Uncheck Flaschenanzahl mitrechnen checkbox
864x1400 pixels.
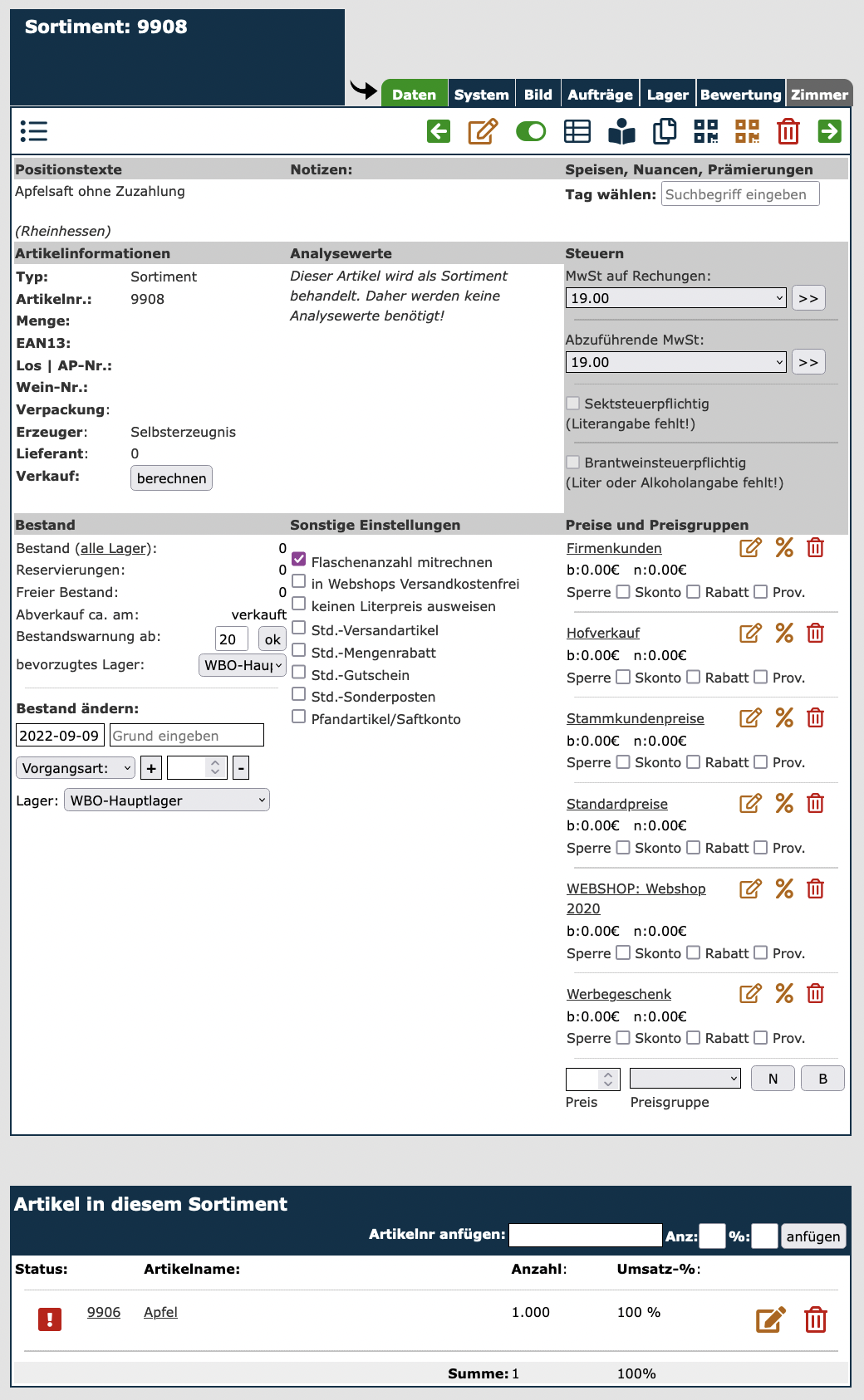coord(299,560)
